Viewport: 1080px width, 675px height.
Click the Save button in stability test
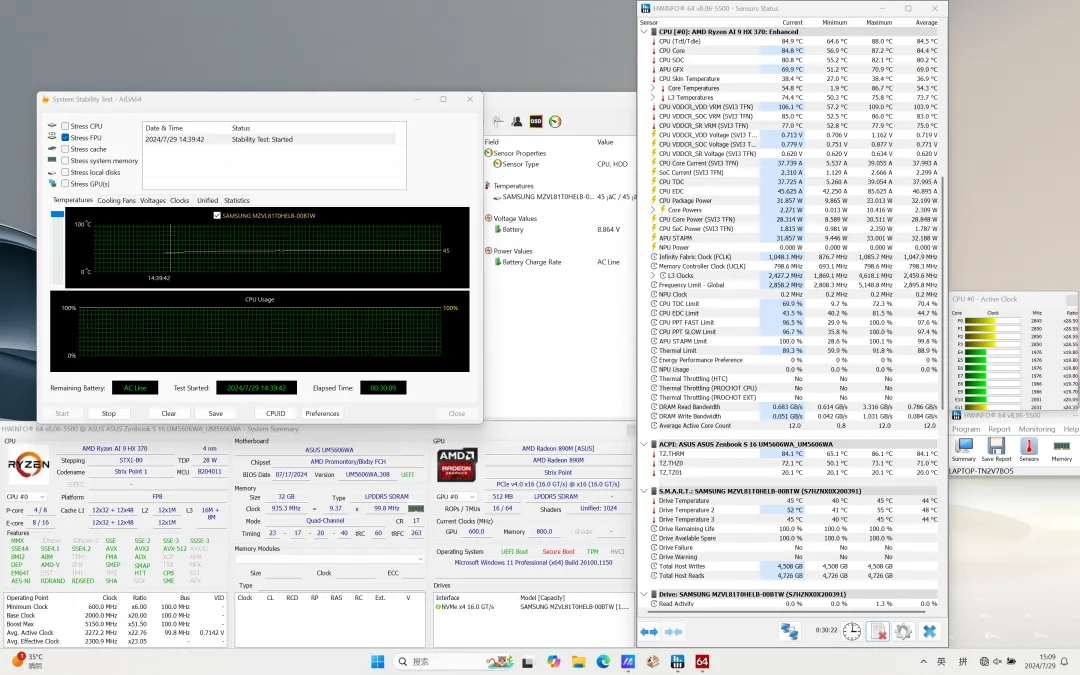pos(216,413)
